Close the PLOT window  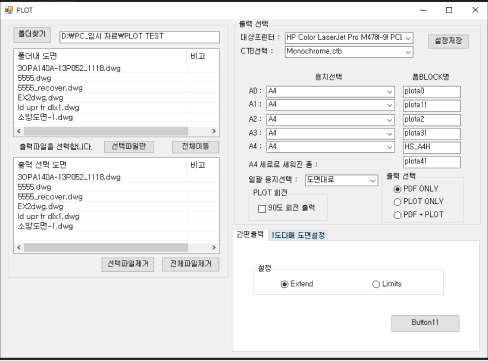pyautogui.click(x=475, y=10)
